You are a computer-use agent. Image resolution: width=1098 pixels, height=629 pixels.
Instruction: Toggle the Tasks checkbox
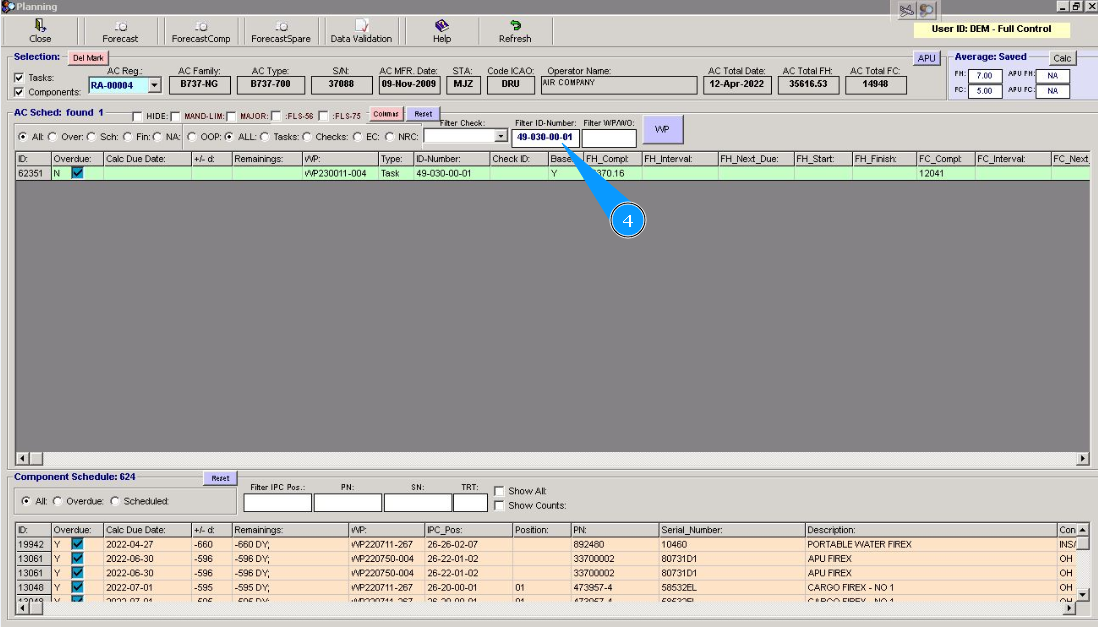pyautogui.click(x=20, y=78)
